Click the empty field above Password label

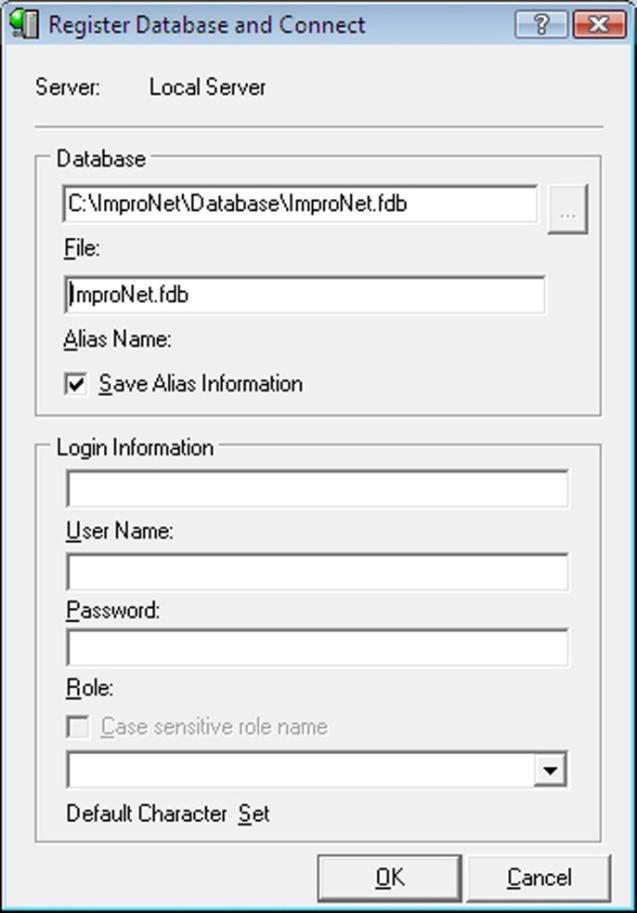pyautogui.click(x=317, y=572)
